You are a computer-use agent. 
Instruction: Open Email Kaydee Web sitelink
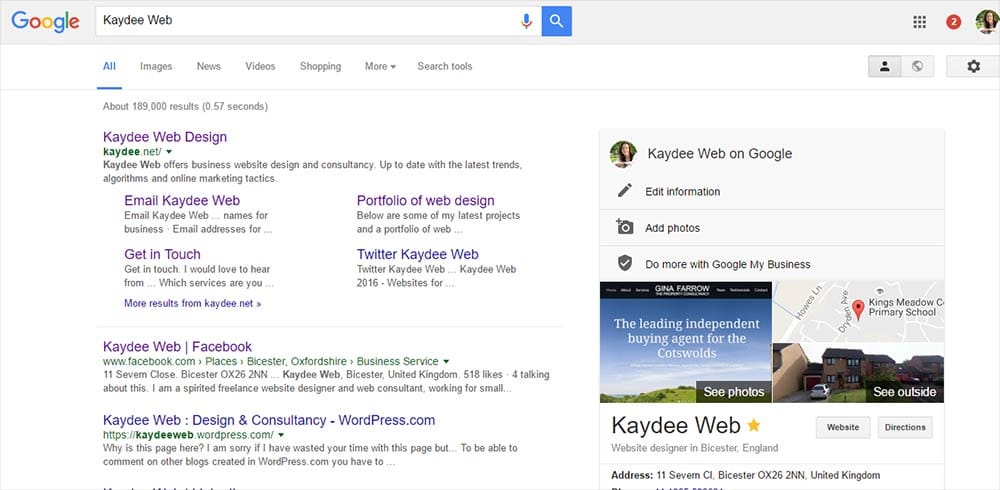pyautogui.click(x=182, y=200)
